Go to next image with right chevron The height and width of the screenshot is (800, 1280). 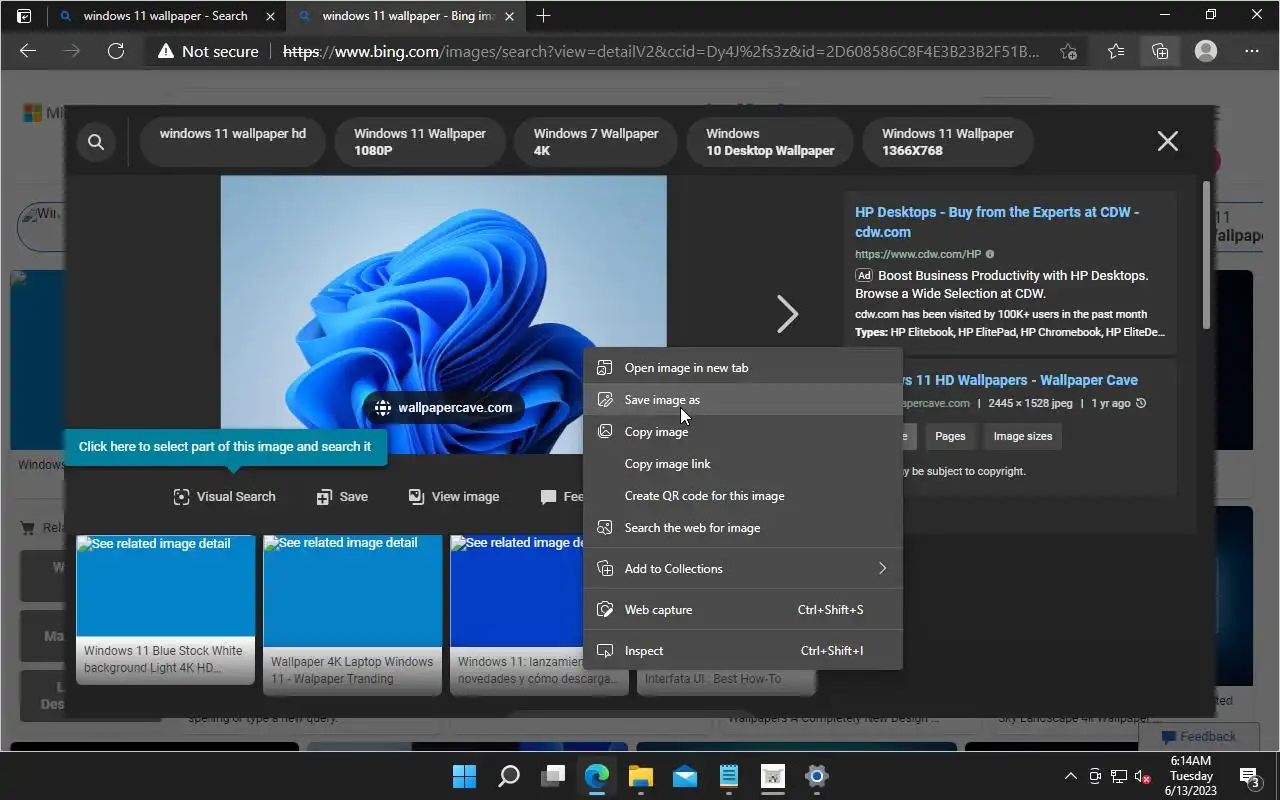788,314
